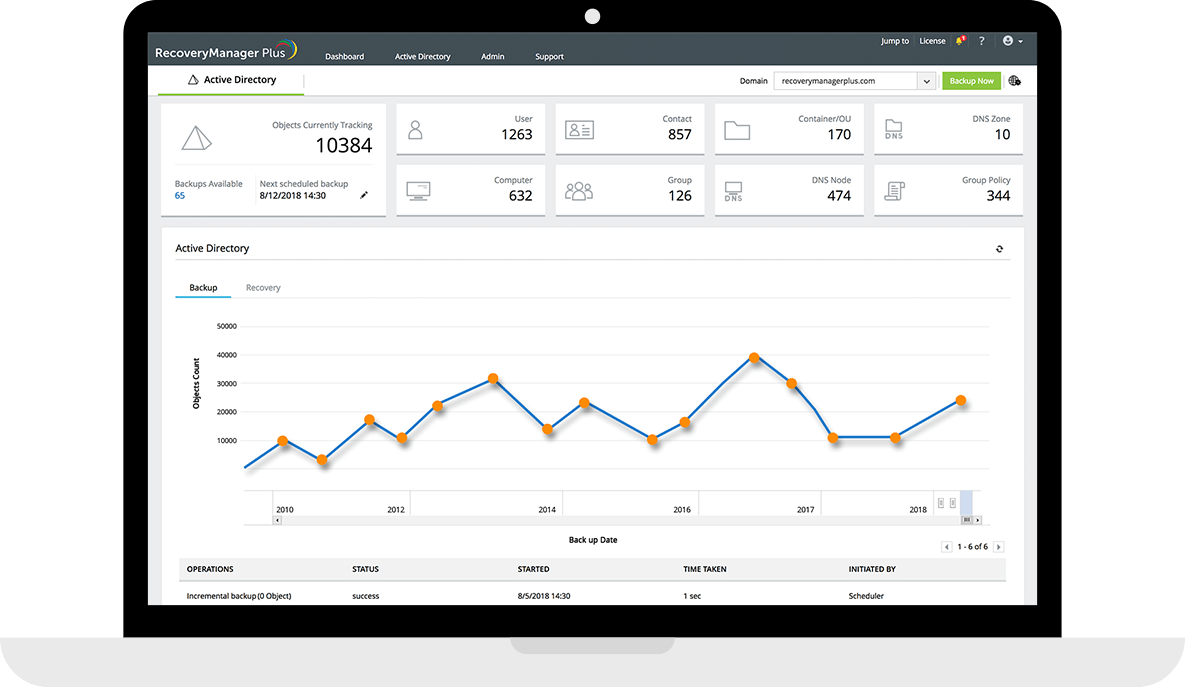Click the 8/12/2018 14:30 schedule text
Image resolution: width=1185 pixels, height=687 pixels.
pyautogui.click(x=292, y=196)
